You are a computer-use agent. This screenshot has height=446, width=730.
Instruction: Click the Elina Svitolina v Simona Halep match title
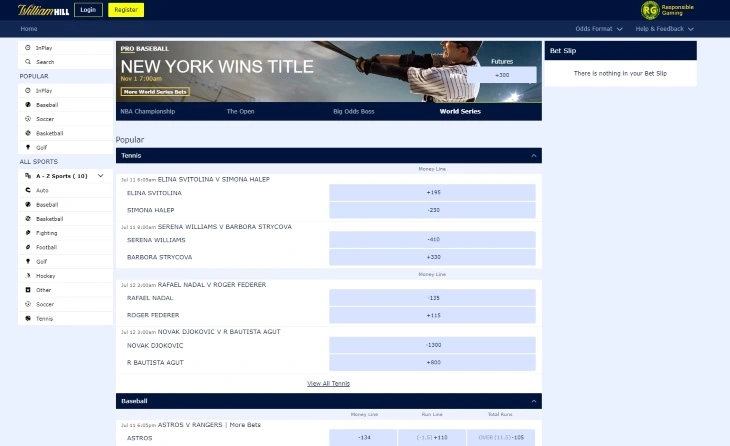pyautogui.click(x=214, y=179)
